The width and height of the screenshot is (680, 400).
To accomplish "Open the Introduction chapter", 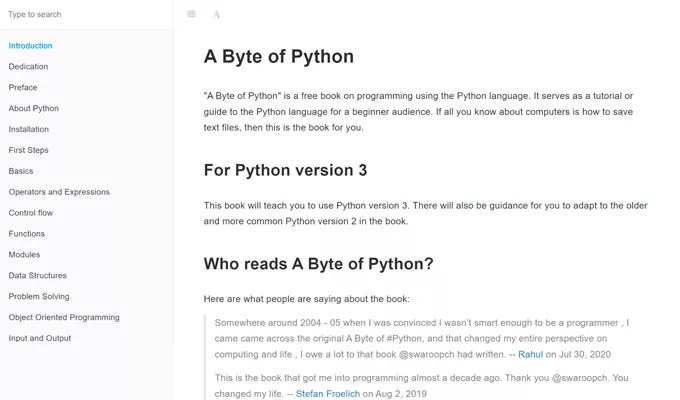I will pos(30,46).
